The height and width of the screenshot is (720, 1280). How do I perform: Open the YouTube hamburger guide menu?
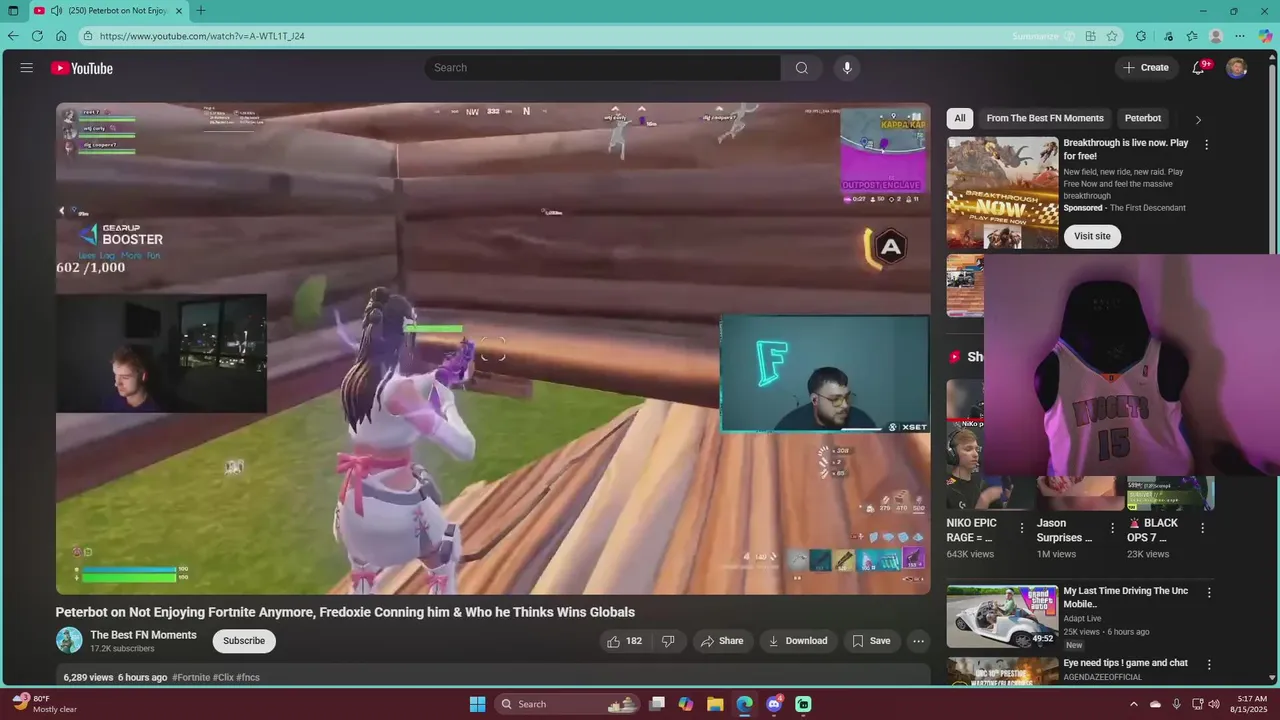27,68
